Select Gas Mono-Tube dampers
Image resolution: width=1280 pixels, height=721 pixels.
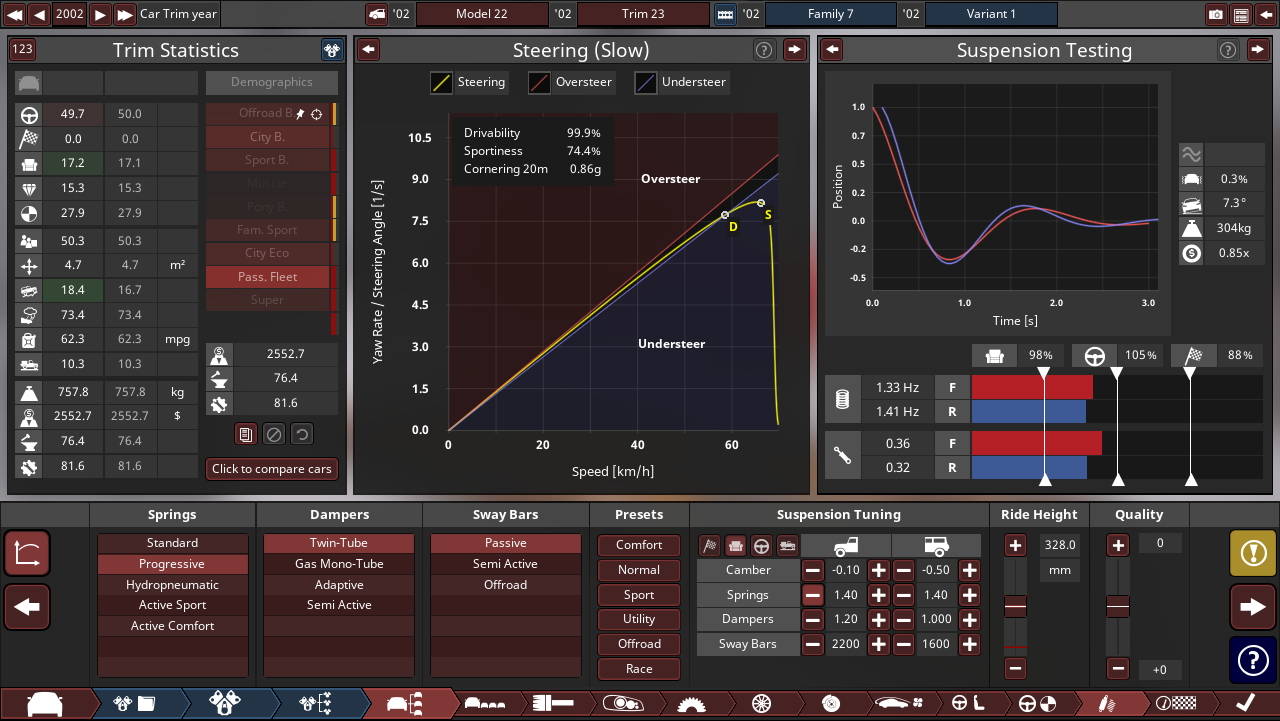[339, 564]
